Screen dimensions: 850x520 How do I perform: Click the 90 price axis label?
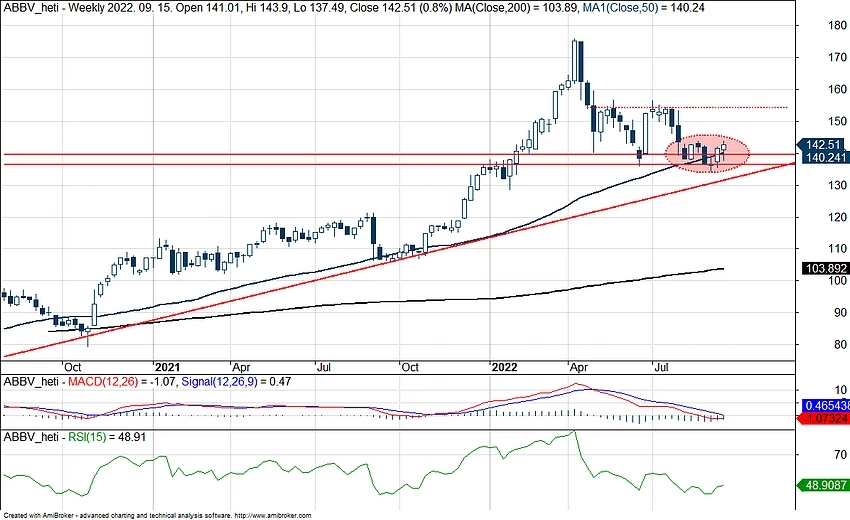[840, 312]
